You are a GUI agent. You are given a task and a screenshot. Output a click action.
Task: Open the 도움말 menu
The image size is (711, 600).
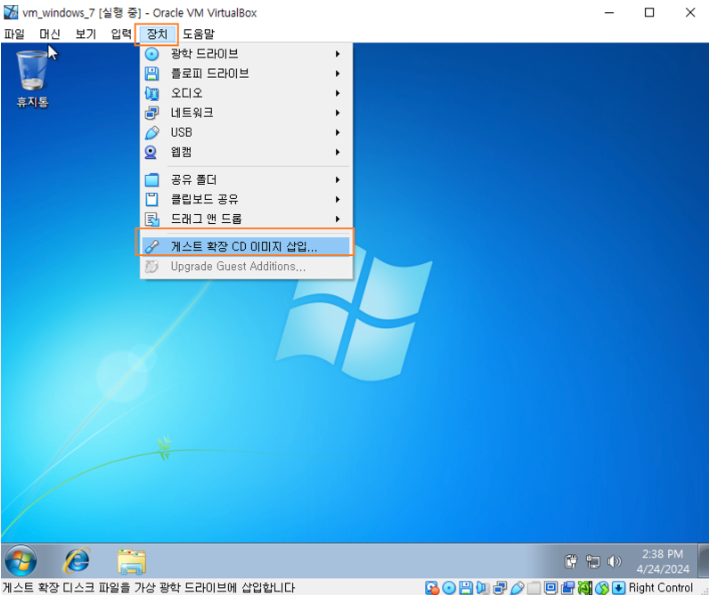(198, 34)
